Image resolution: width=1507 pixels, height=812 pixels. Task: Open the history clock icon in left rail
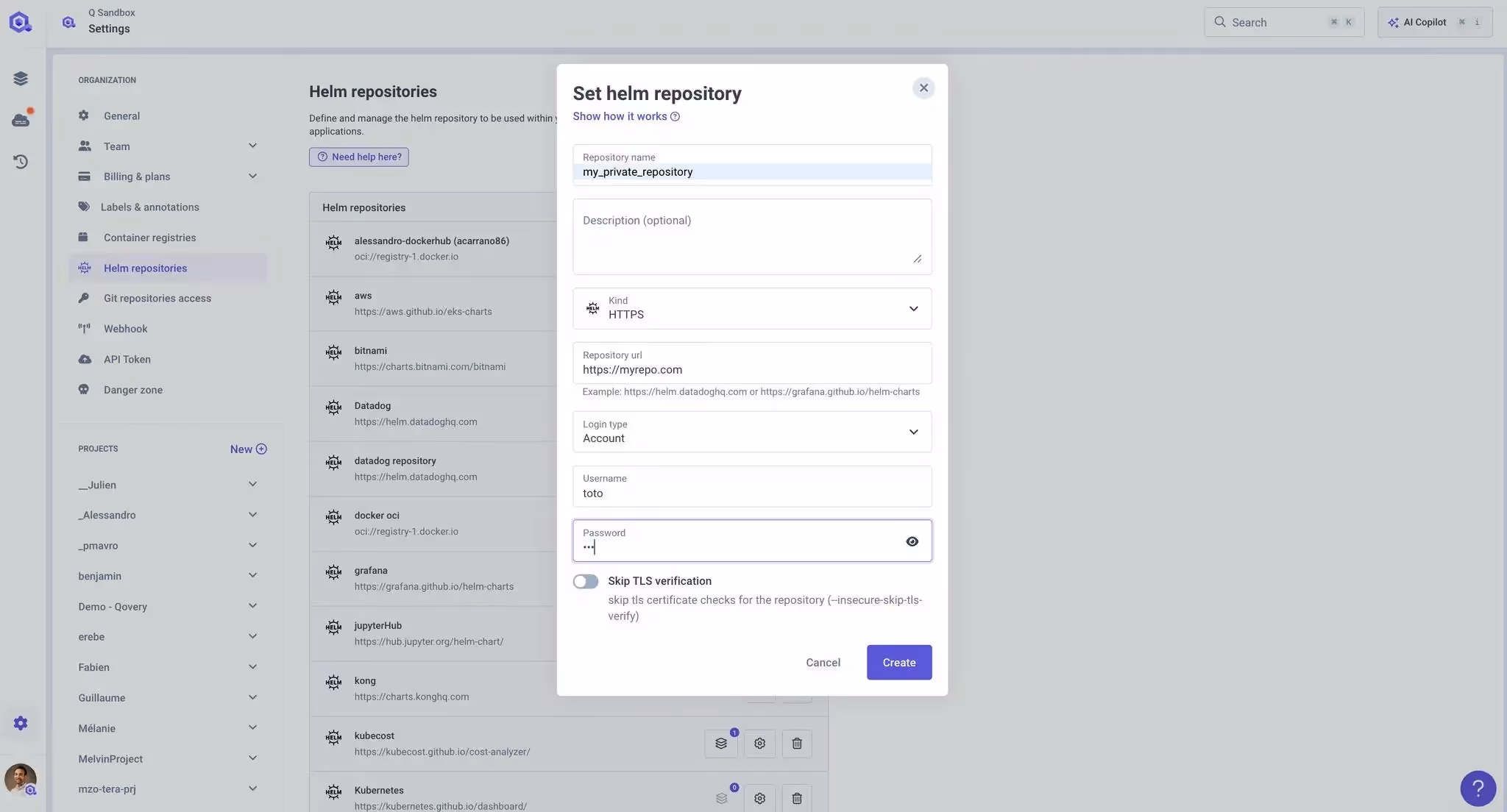tap(21, 161)
